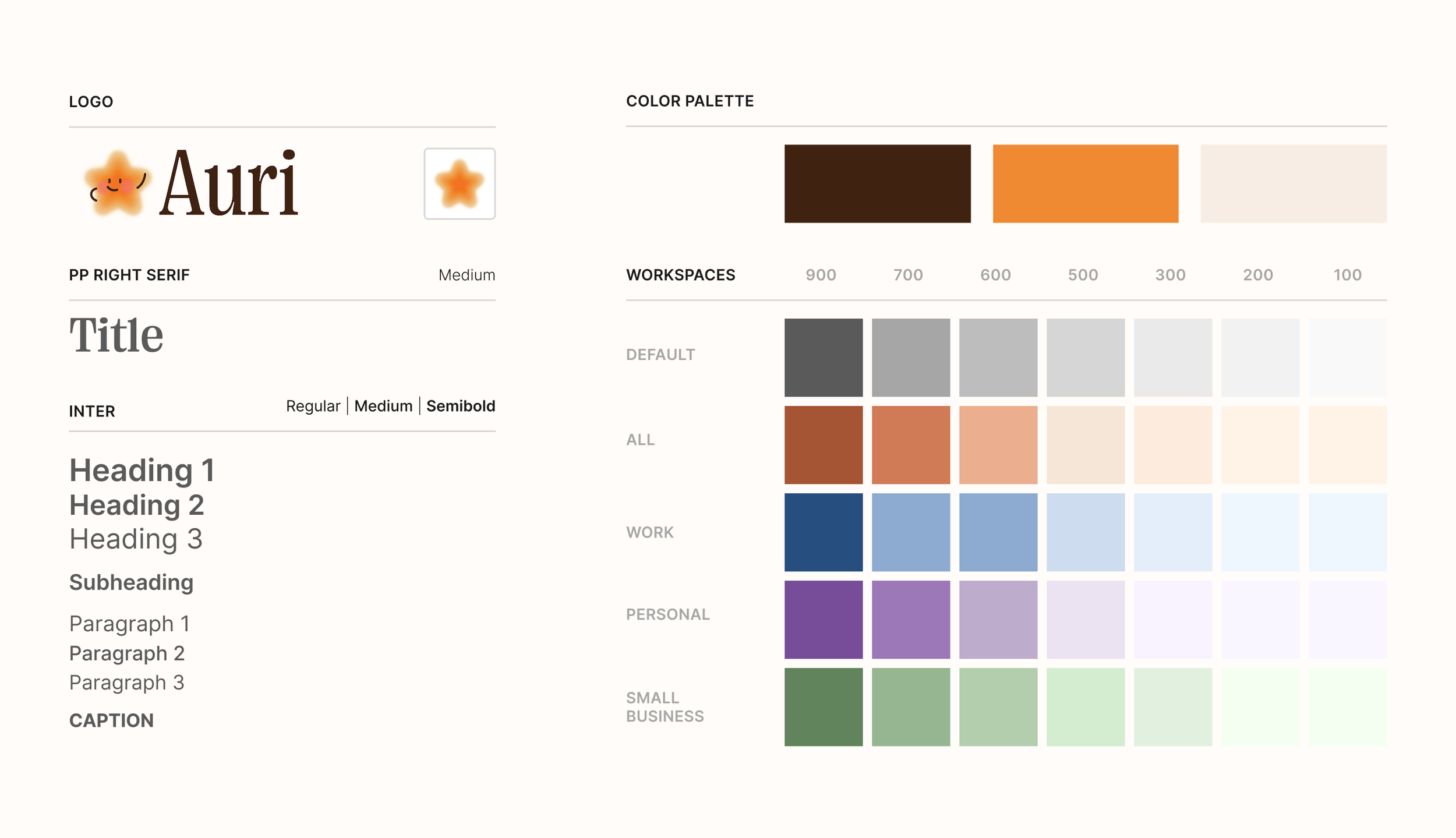Screen dimensions: 1456x838
Task: Select the orange brand color swatch
Action: (1085, 183)
